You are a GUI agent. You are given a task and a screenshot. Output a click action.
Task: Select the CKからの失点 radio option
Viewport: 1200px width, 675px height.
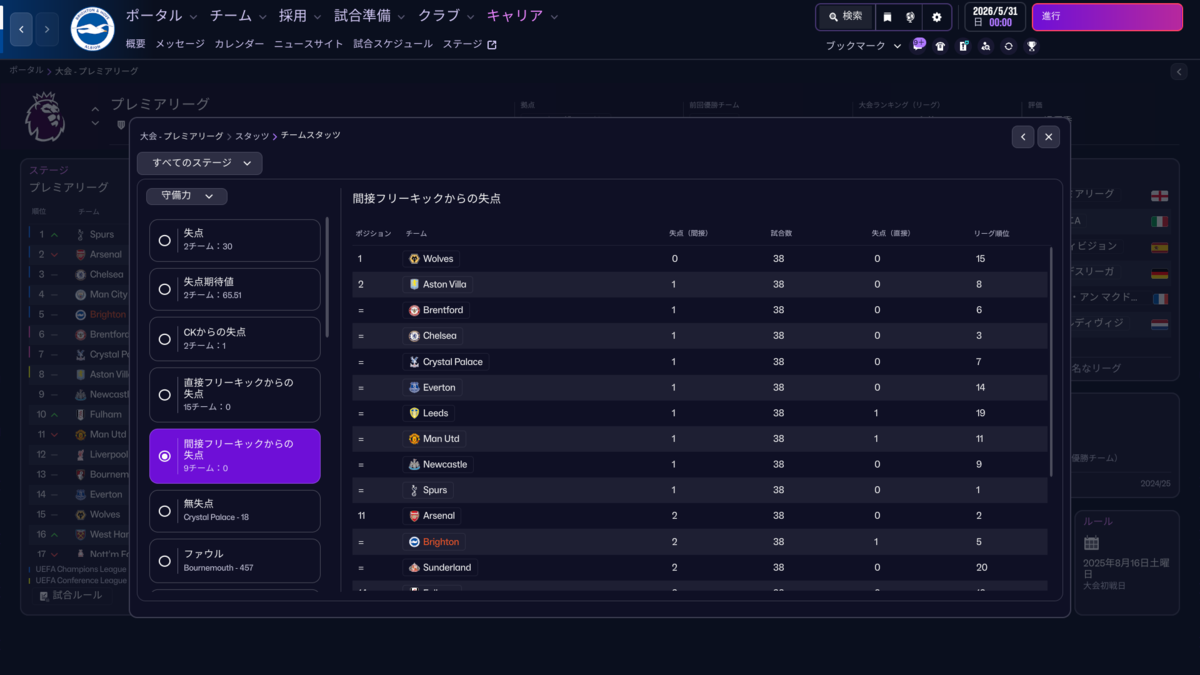coord(165,339)
